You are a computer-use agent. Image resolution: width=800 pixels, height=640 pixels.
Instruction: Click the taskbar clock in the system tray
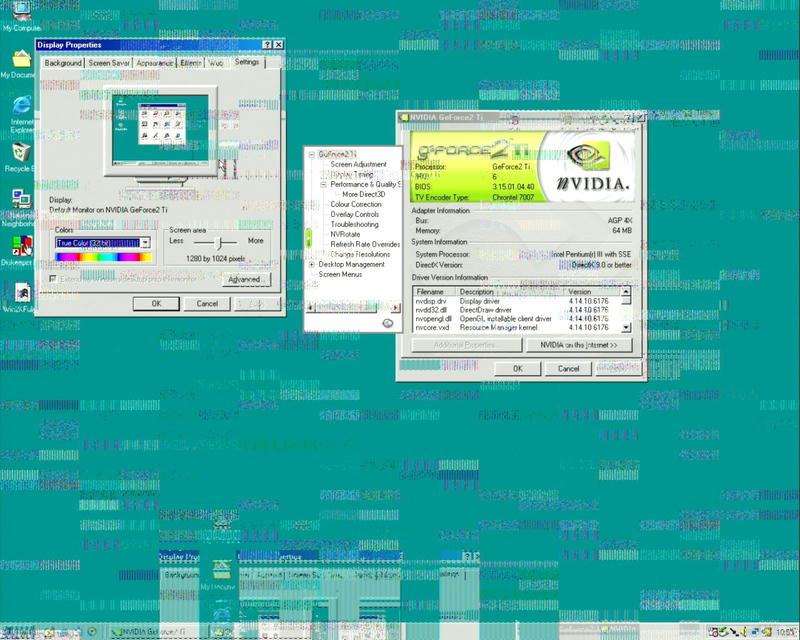click(x=786, y=632)
